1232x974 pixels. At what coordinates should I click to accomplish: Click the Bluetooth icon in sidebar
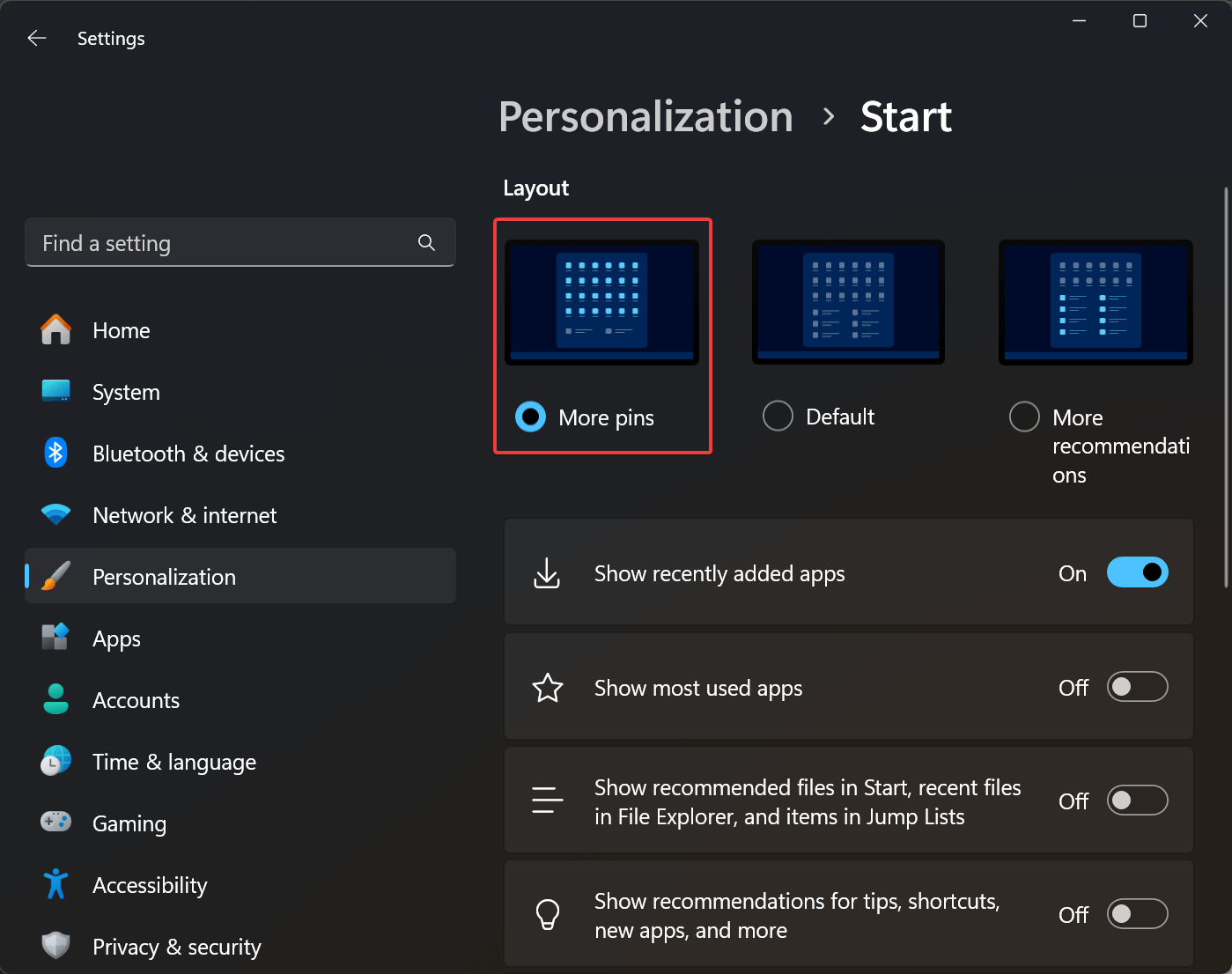point(56,453)
